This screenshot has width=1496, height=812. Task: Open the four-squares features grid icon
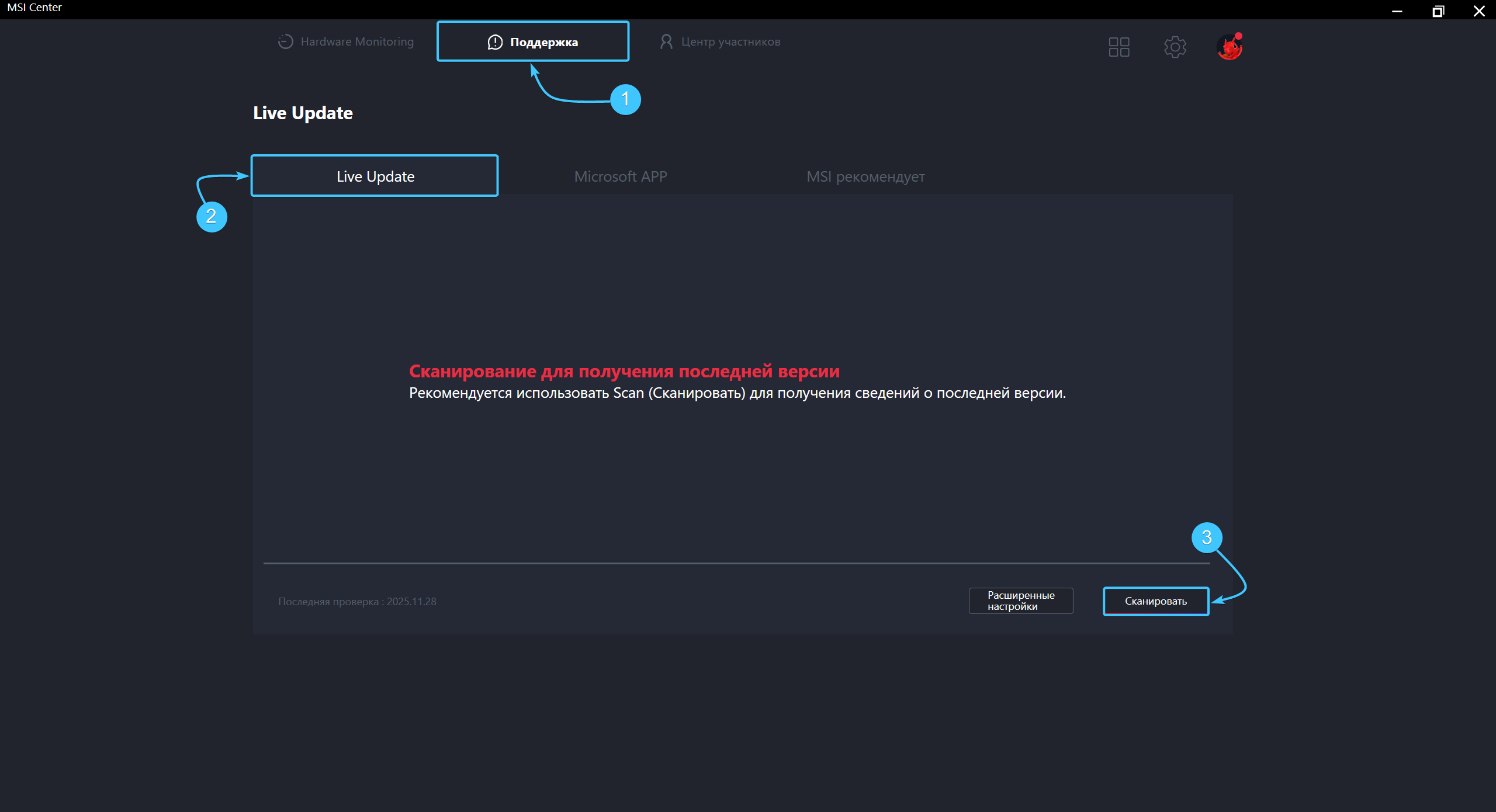pyautogui.click(x=1119, y=47)
